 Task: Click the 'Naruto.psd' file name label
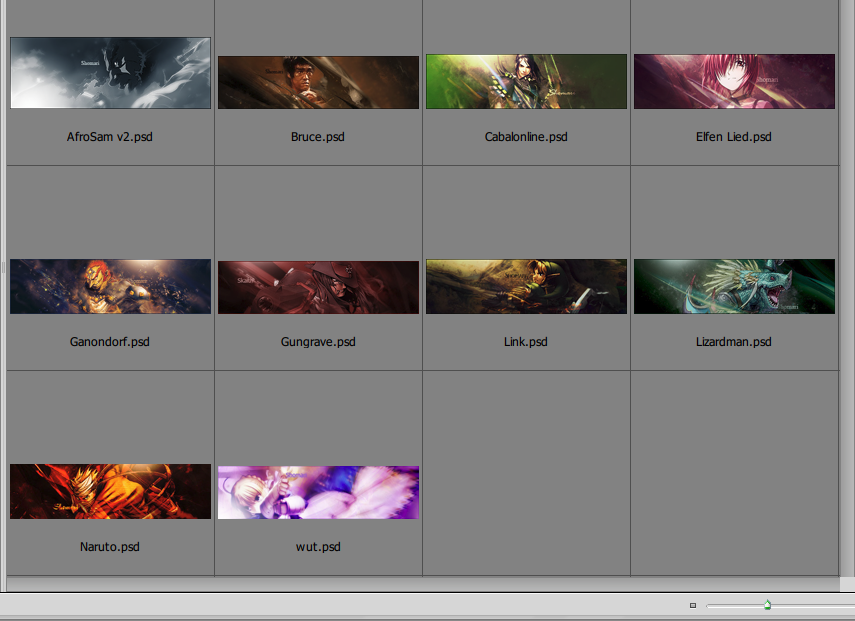[x=110, y=547]
